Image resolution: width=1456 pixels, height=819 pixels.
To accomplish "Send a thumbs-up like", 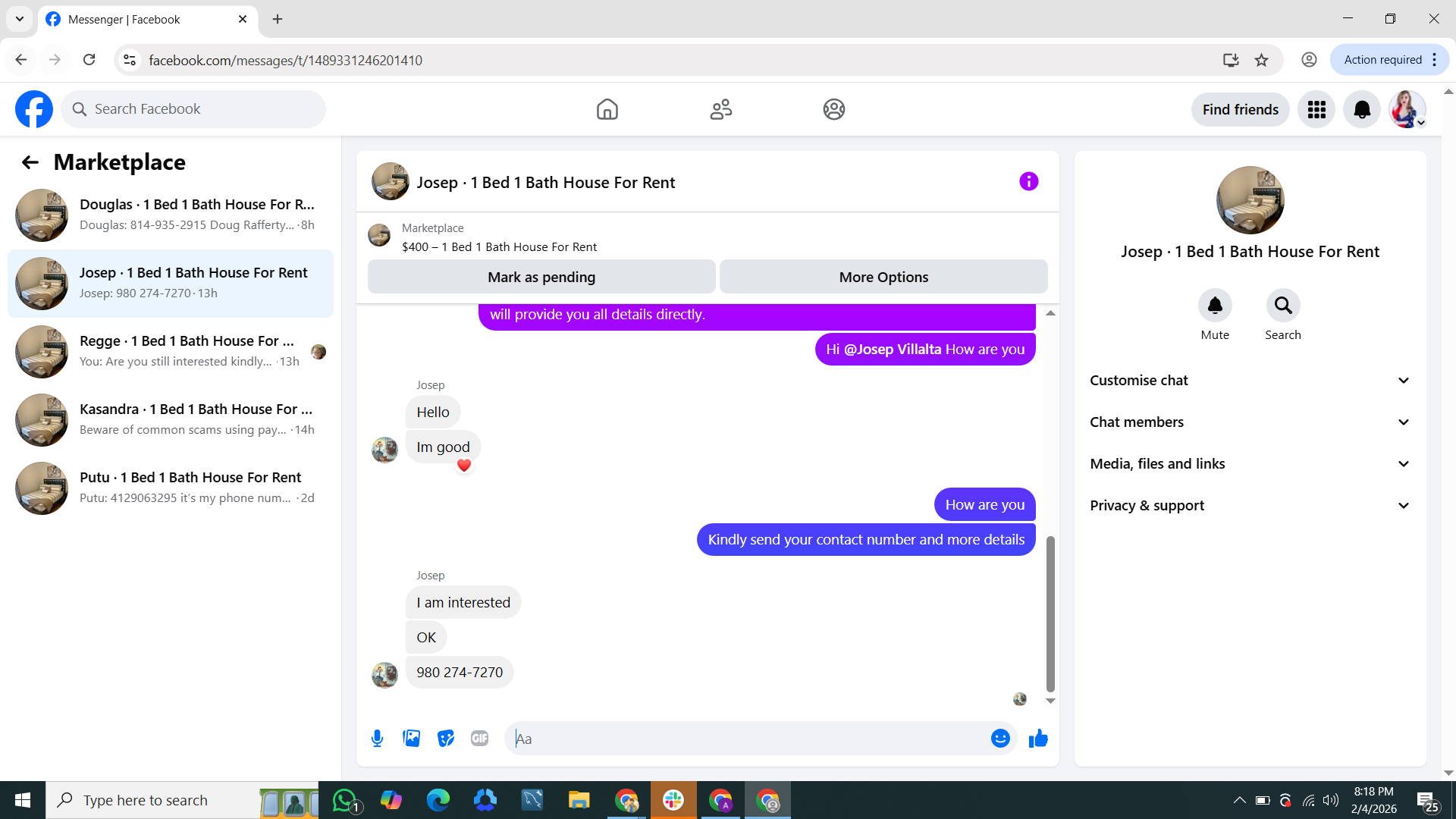I will coord(1038,739).
